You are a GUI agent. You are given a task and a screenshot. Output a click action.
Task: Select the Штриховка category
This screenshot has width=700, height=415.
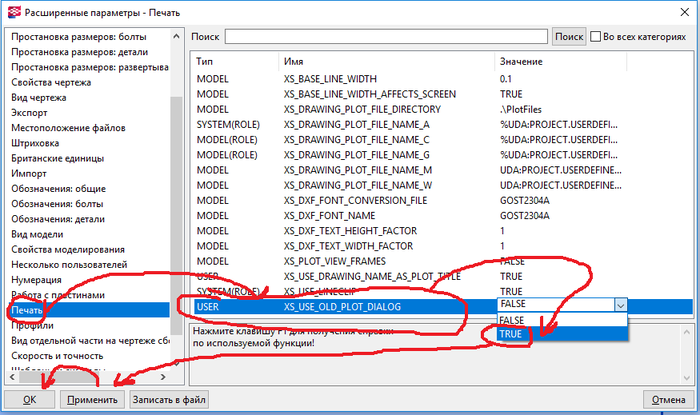[x=35, y=143]
